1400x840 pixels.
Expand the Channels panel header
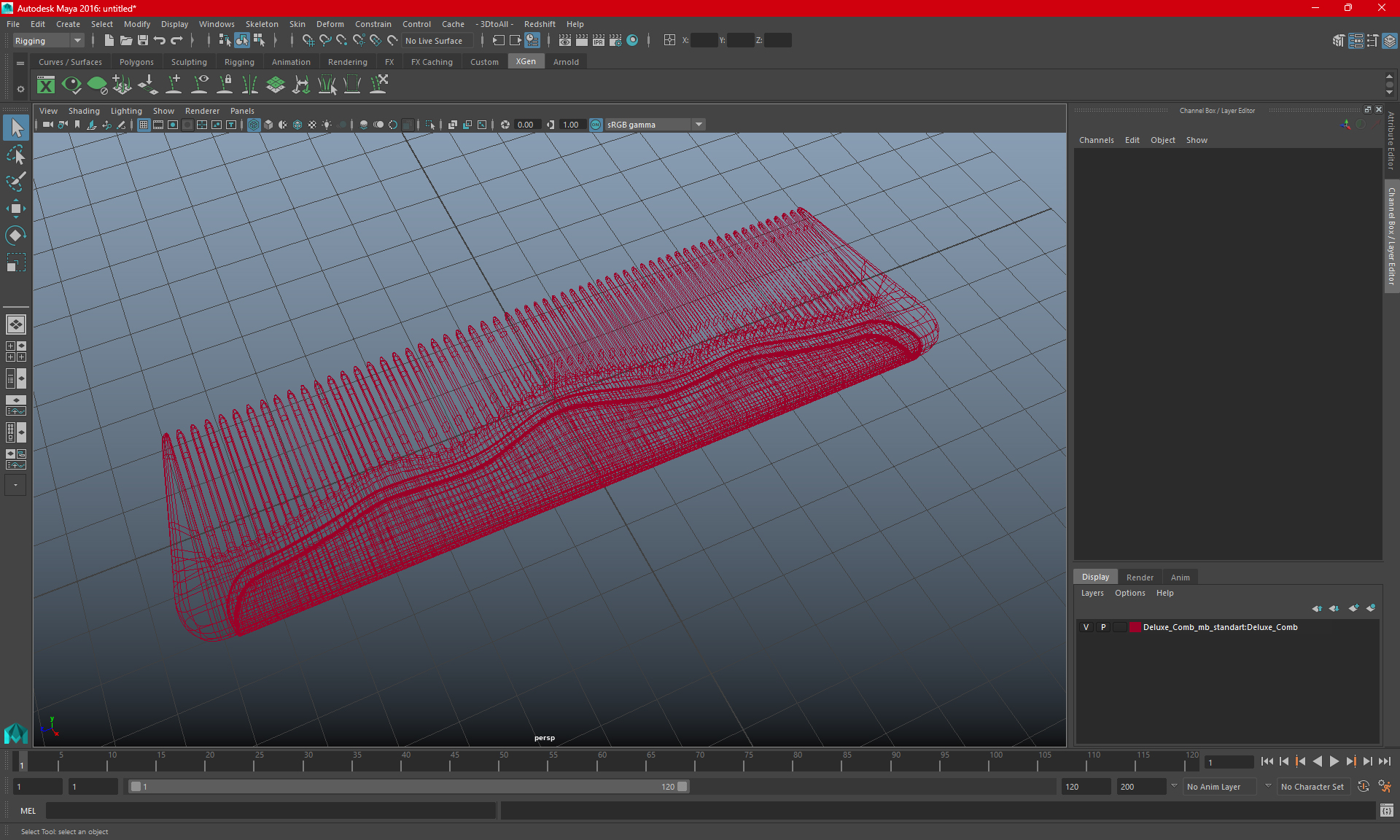pos(1097,140)
